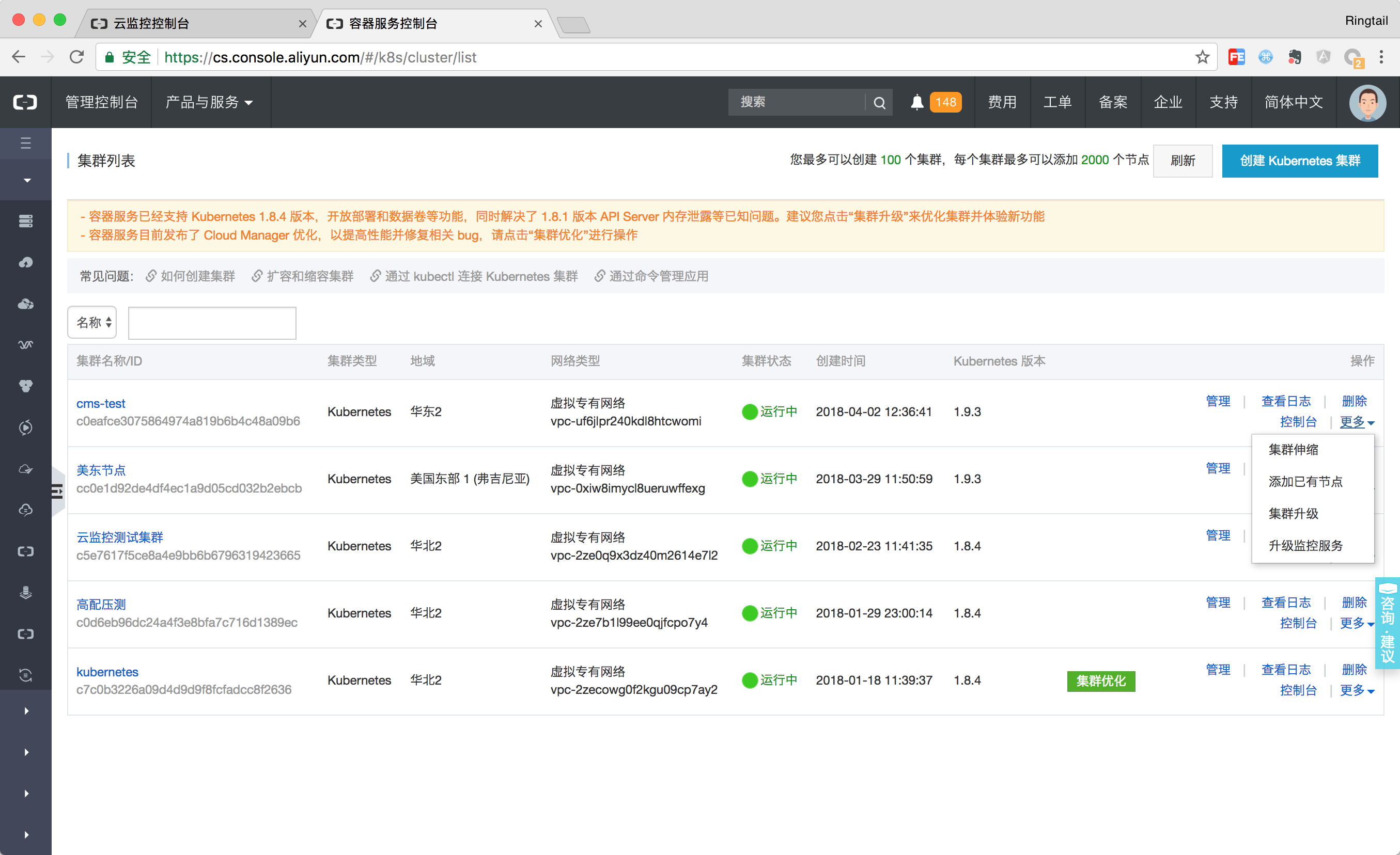Image resolution: width=1400 pixels, height=855 pixels.
Task: Open the 美东节点 cluster link
Action: pos(101,470)
